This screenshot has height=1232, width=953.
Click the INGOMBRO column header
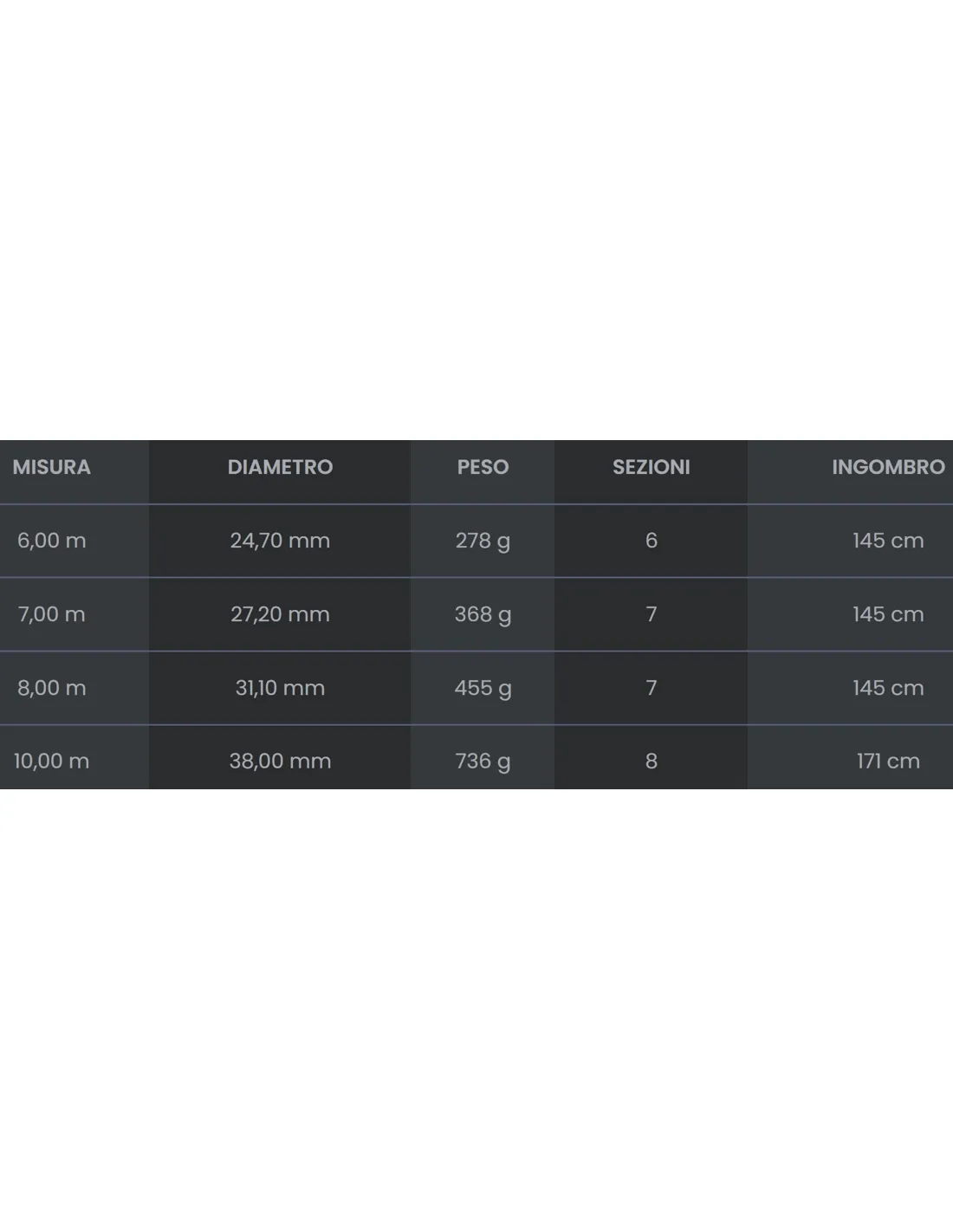888,467
